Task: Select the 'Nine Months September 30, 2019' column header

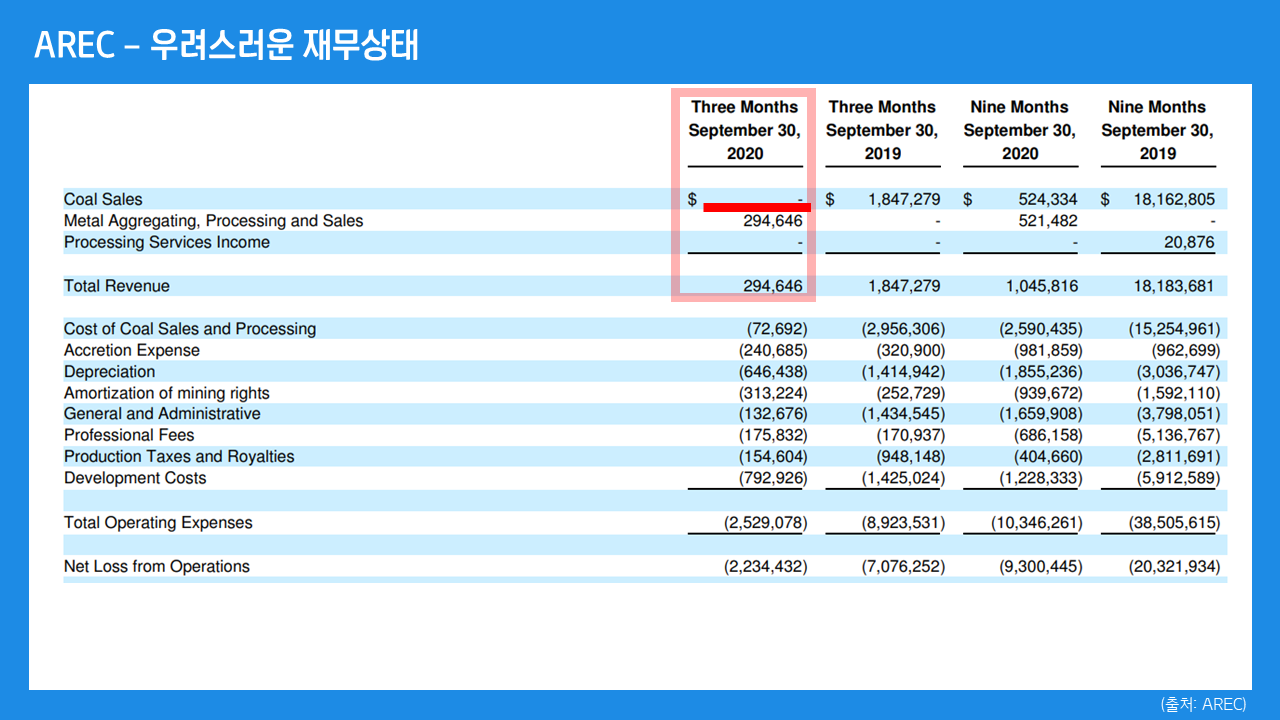Action: [x=1157, y=130]
